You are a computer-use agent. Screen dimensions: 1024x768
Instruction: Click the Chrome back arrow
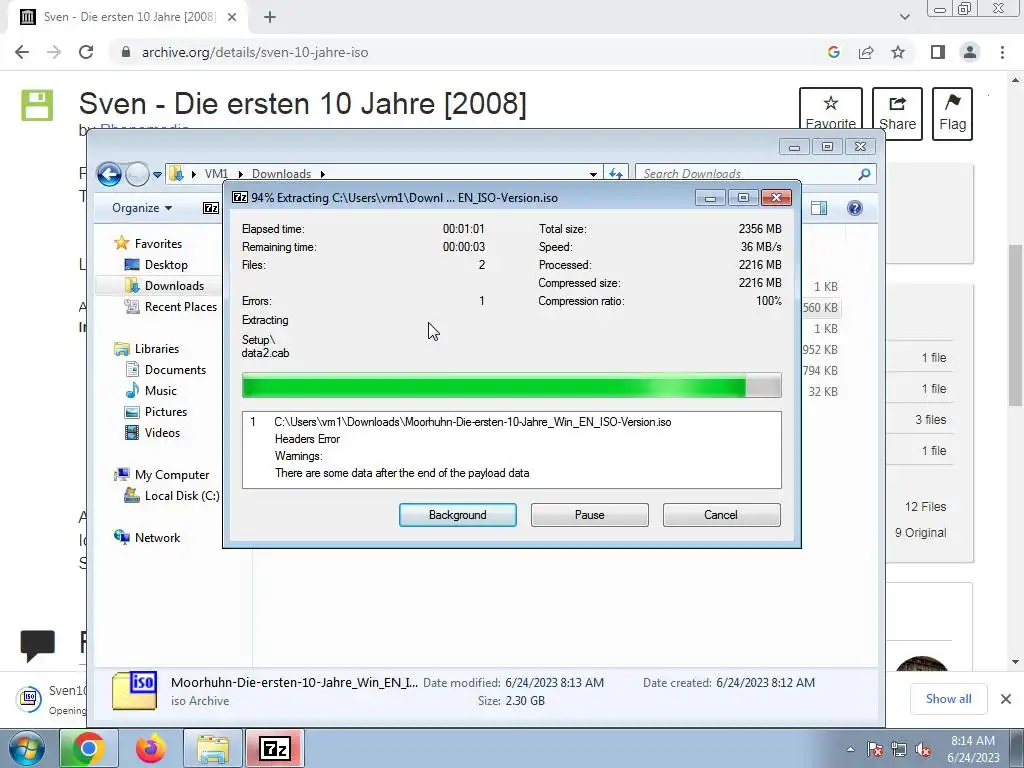click(x=22, y=52)
